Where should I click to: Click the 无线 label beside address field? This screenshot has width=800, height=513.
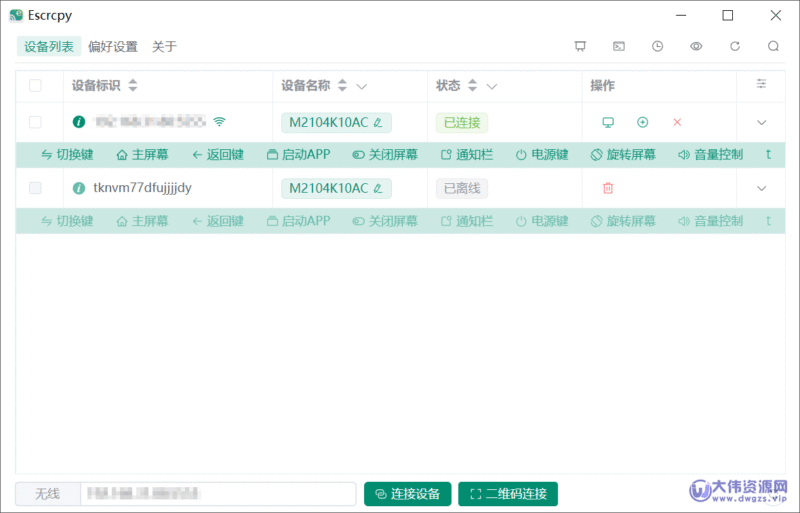click(47, 494)
